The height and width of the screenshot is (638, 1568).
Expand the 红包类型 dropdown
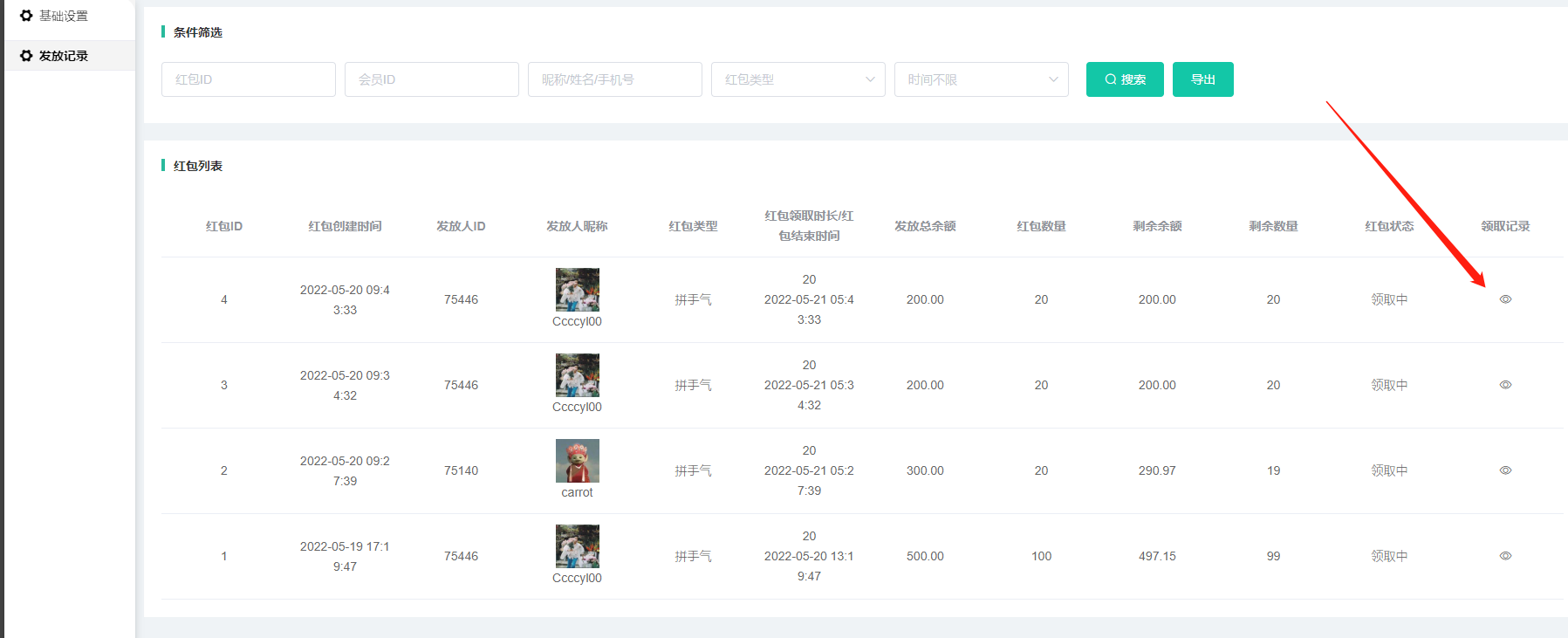tap(798, 79)
